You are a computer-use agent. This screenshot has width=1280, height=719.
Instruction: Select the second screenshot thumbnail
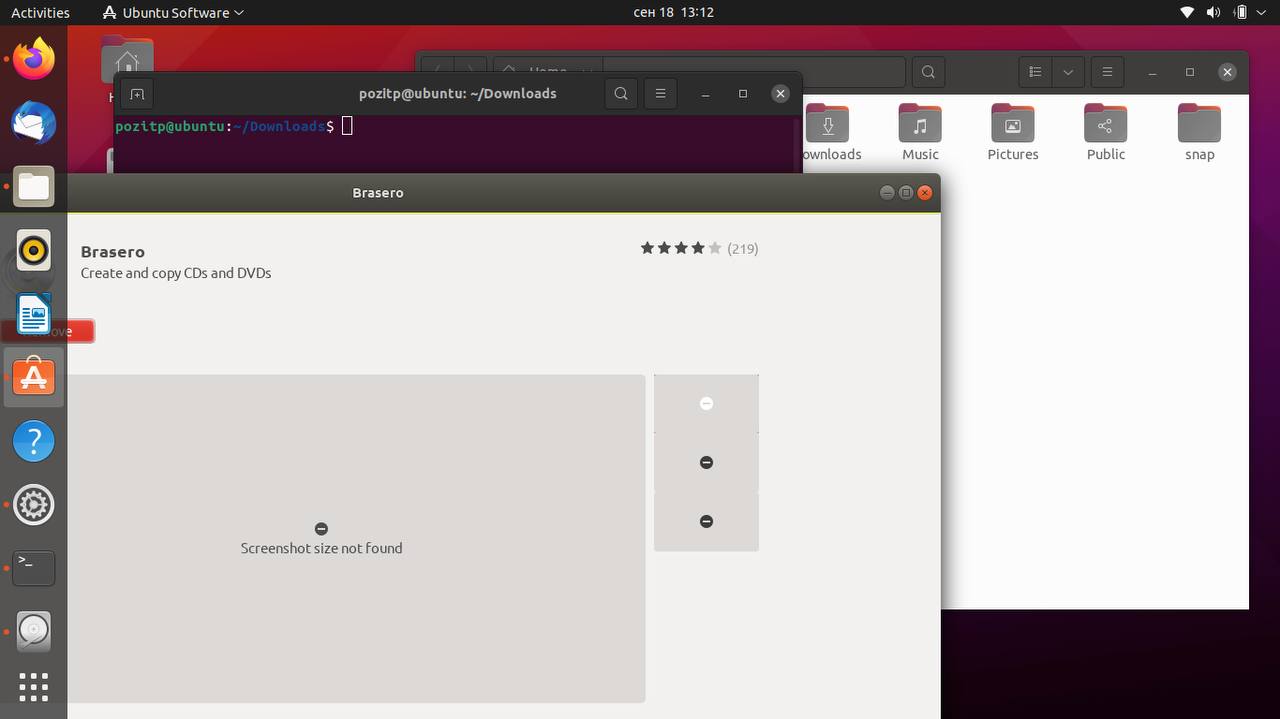[706, 462]
